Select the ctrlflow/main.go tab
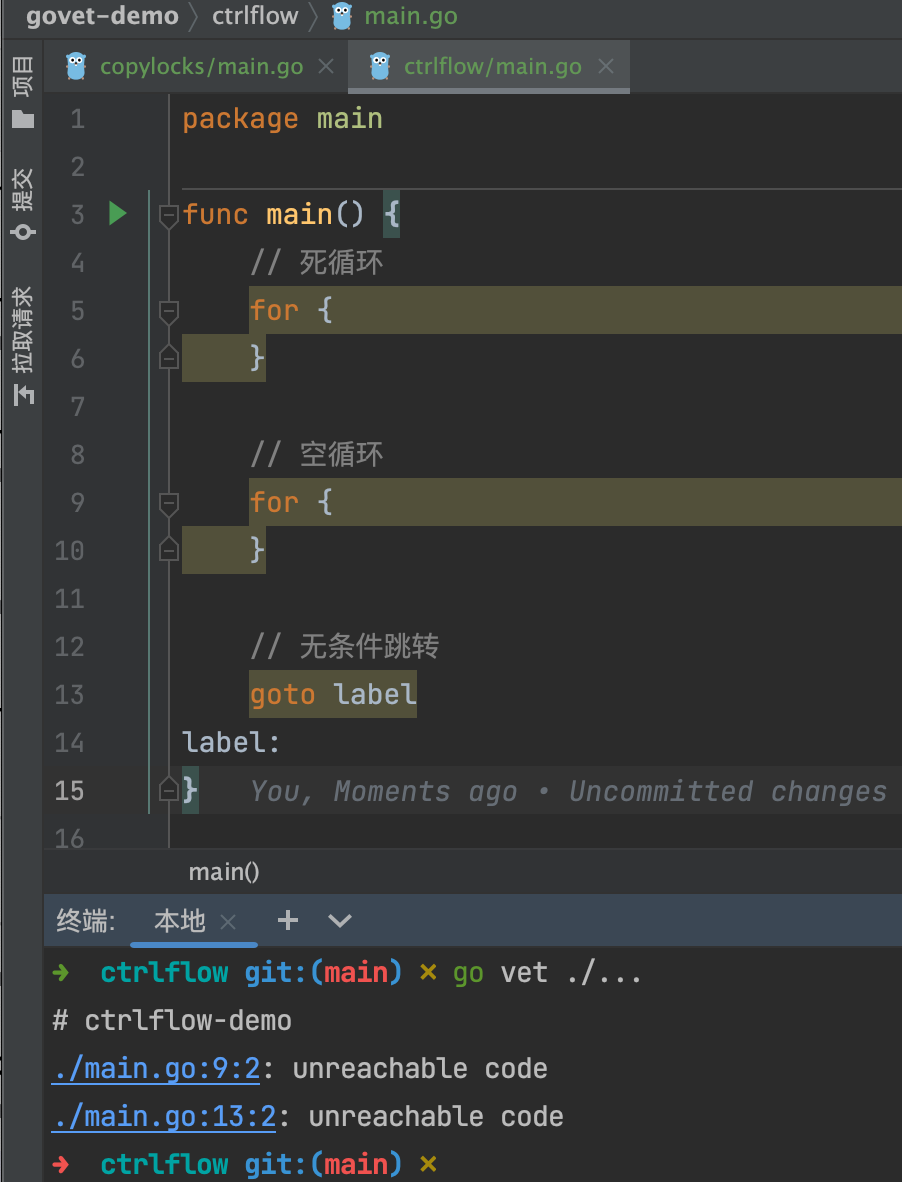This screenshot has height=1182, width=902. point(492,67)
